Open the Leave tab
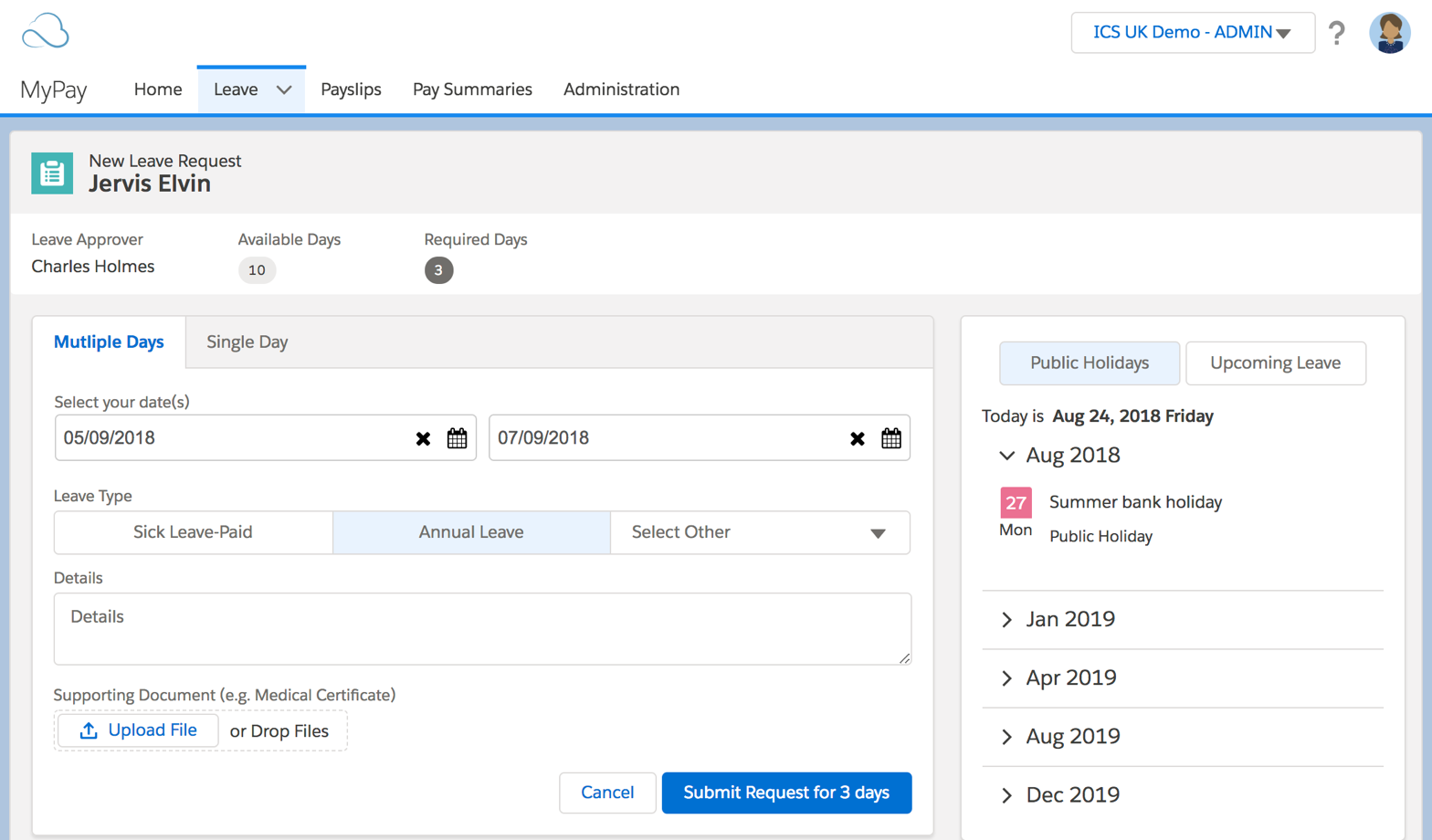The image size is (1432, 840). tap(236, 89)
